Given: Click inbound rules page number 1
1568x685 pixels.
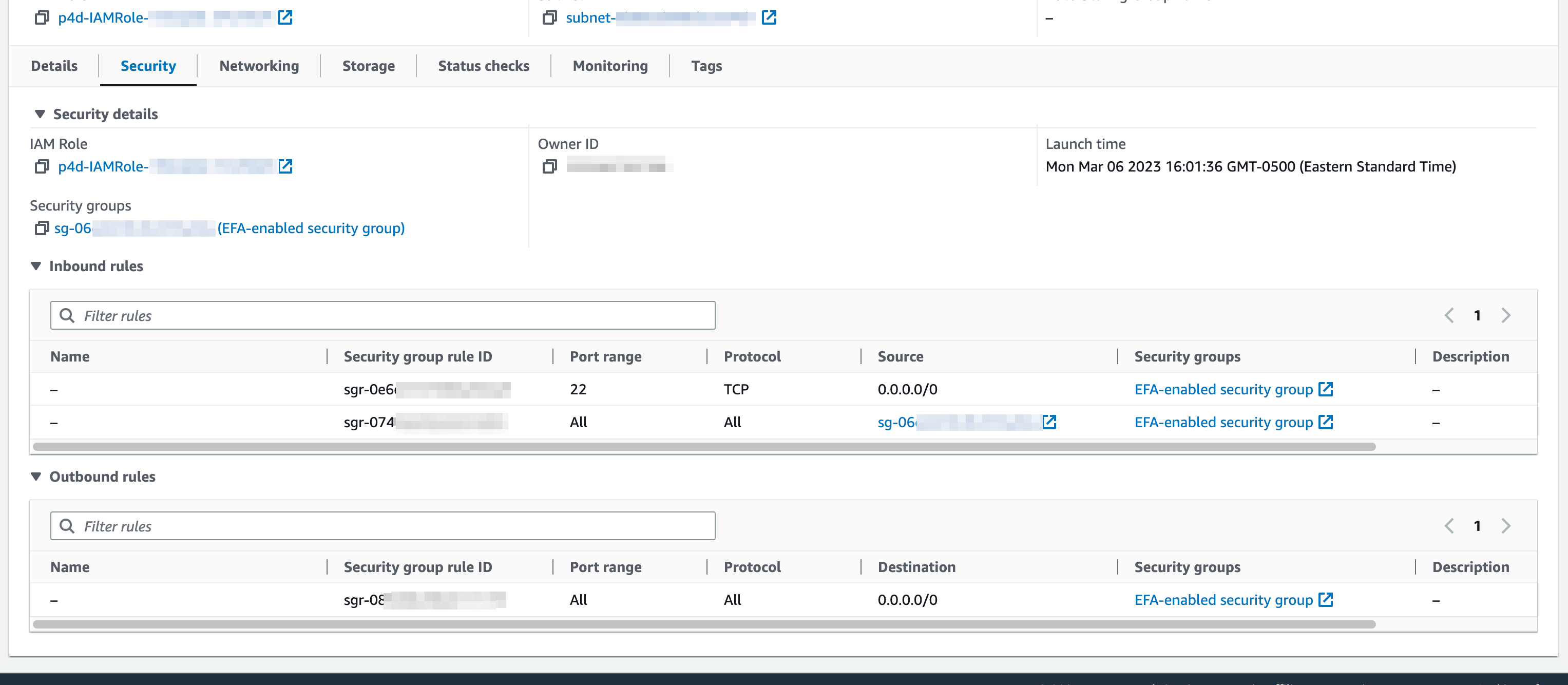Looking at the screenshot, I should (1477, 315).
